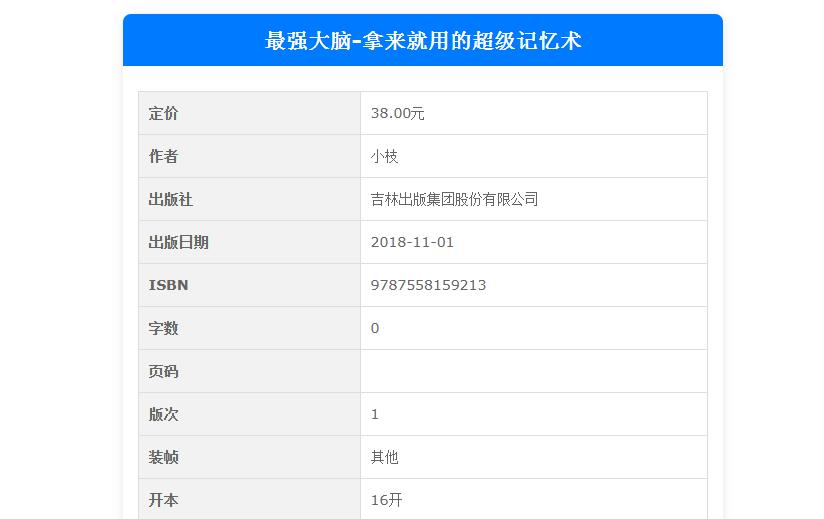Select publisher text 吉林出版集团股份有限公司

[x=454, y=200]
